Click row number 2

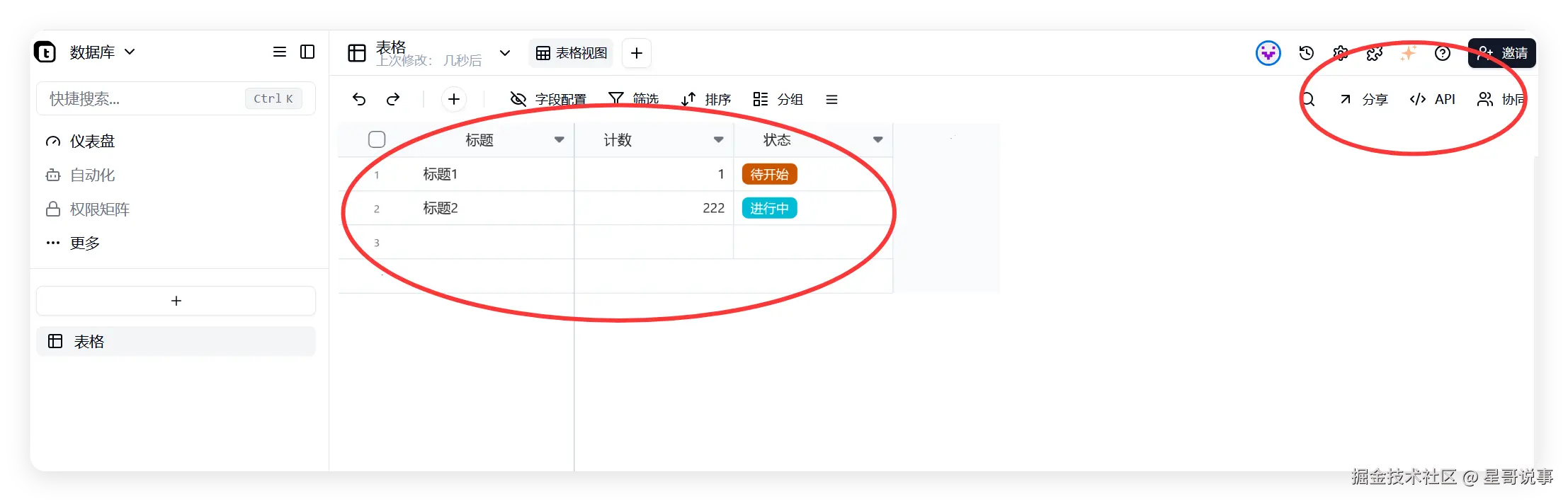point(377,209)
